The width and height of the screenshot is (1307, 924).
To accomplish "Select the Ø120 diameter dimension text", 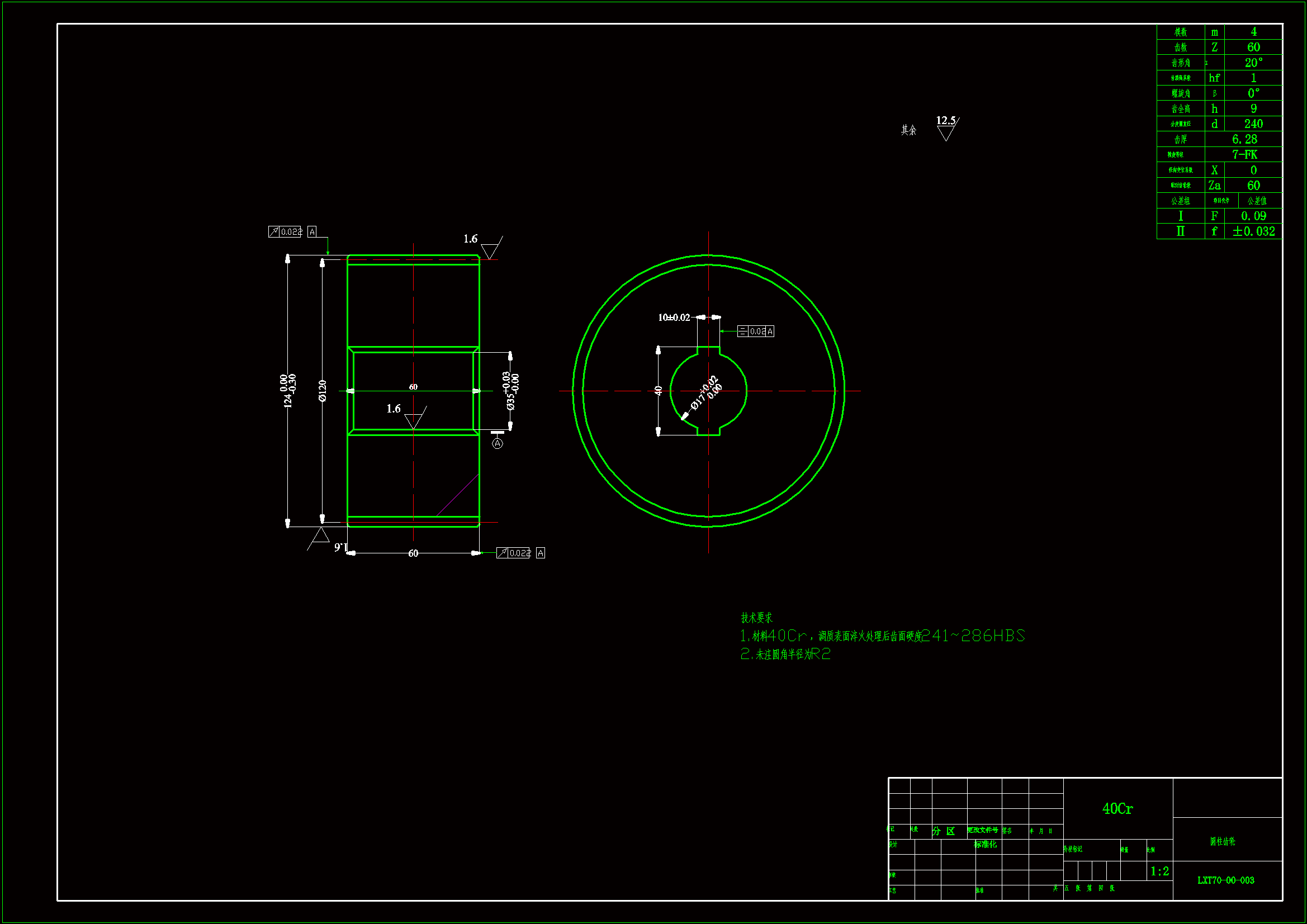I will (323, 391).
